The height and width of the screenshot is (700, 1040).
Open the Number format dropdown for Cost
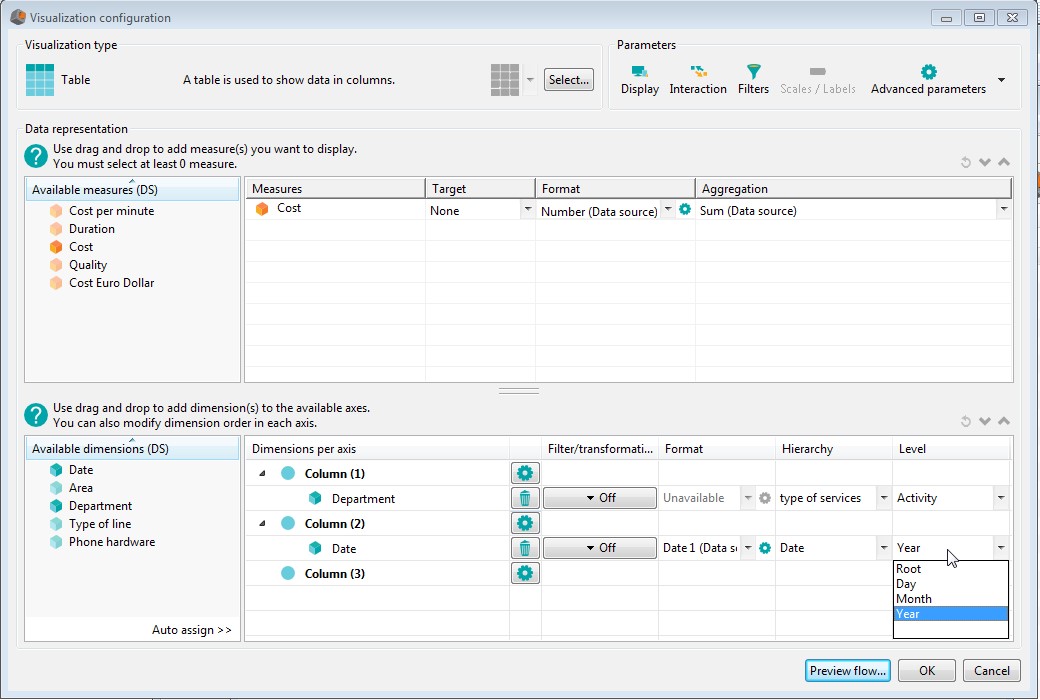click(668, 210)
